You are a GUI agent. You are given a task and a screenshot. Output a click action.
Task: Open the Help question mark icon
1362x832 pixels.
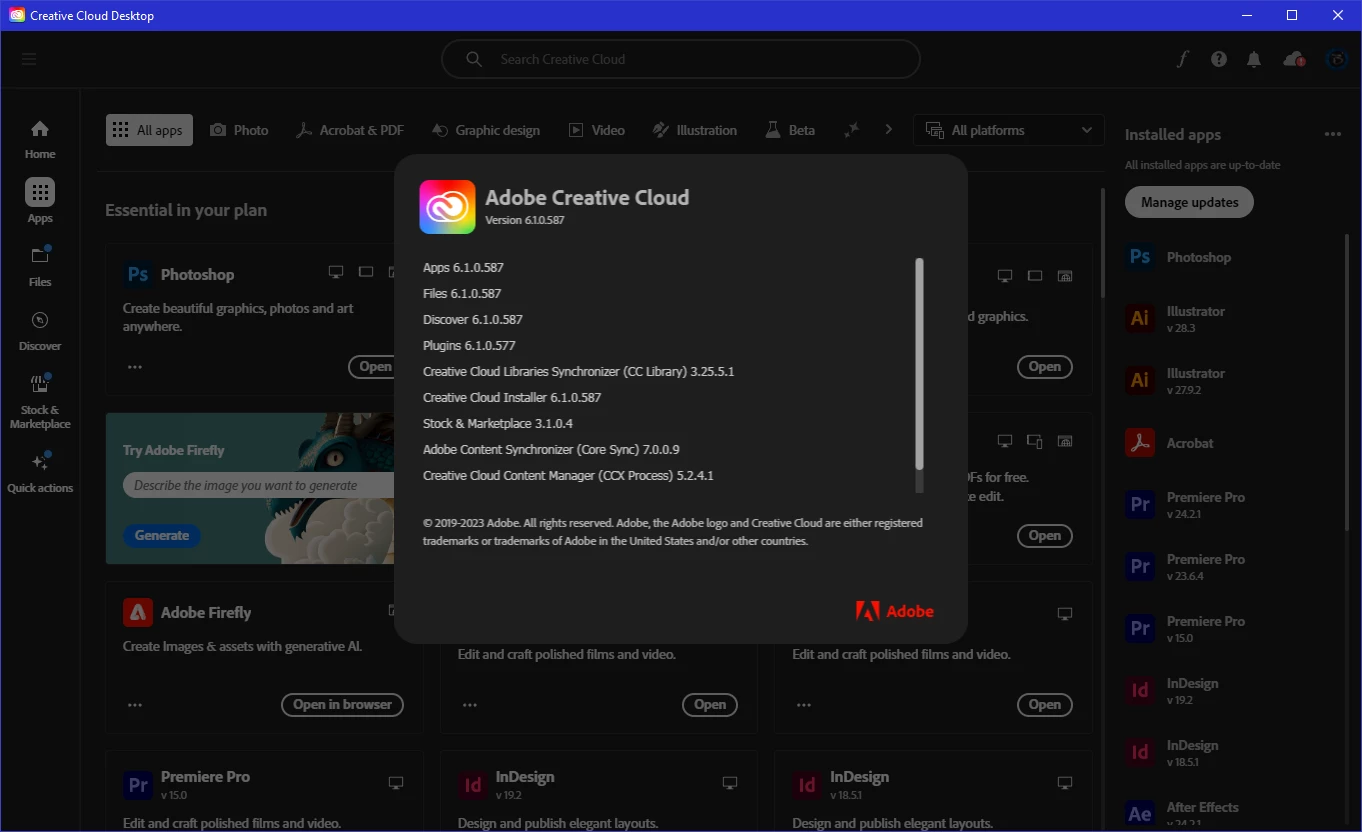coord(1218,59)
